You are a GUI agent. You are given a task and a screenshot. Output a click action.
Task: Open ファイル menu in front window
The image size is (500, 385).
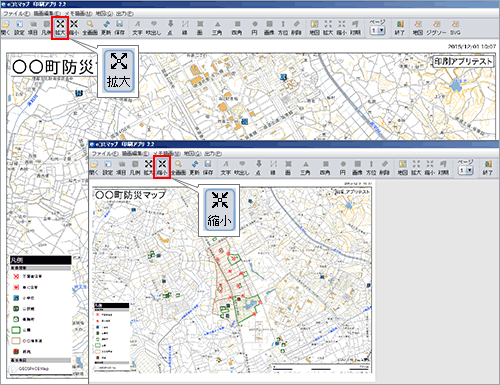click(105, 154)
